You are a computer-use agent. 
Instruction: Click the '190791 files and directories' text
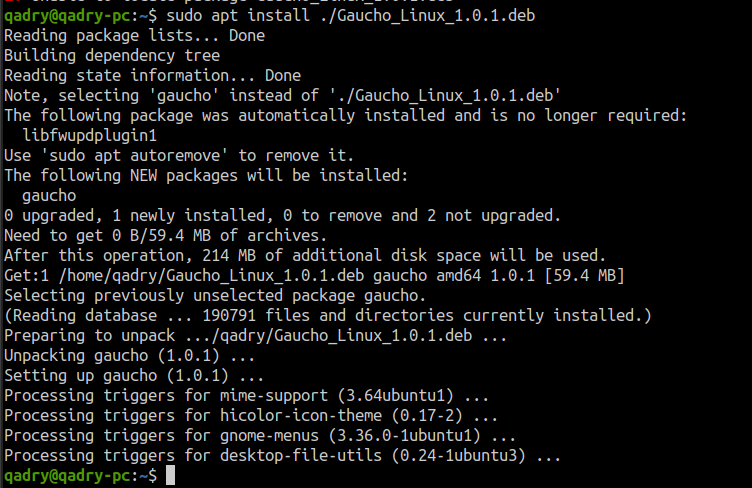click(x=328, y=315)
